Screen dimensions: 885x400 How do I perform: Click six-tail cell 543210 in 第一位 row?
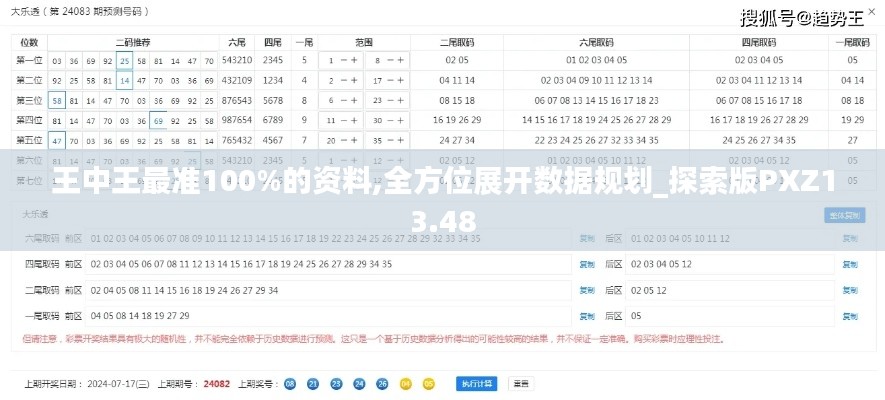tap(237, 60)
